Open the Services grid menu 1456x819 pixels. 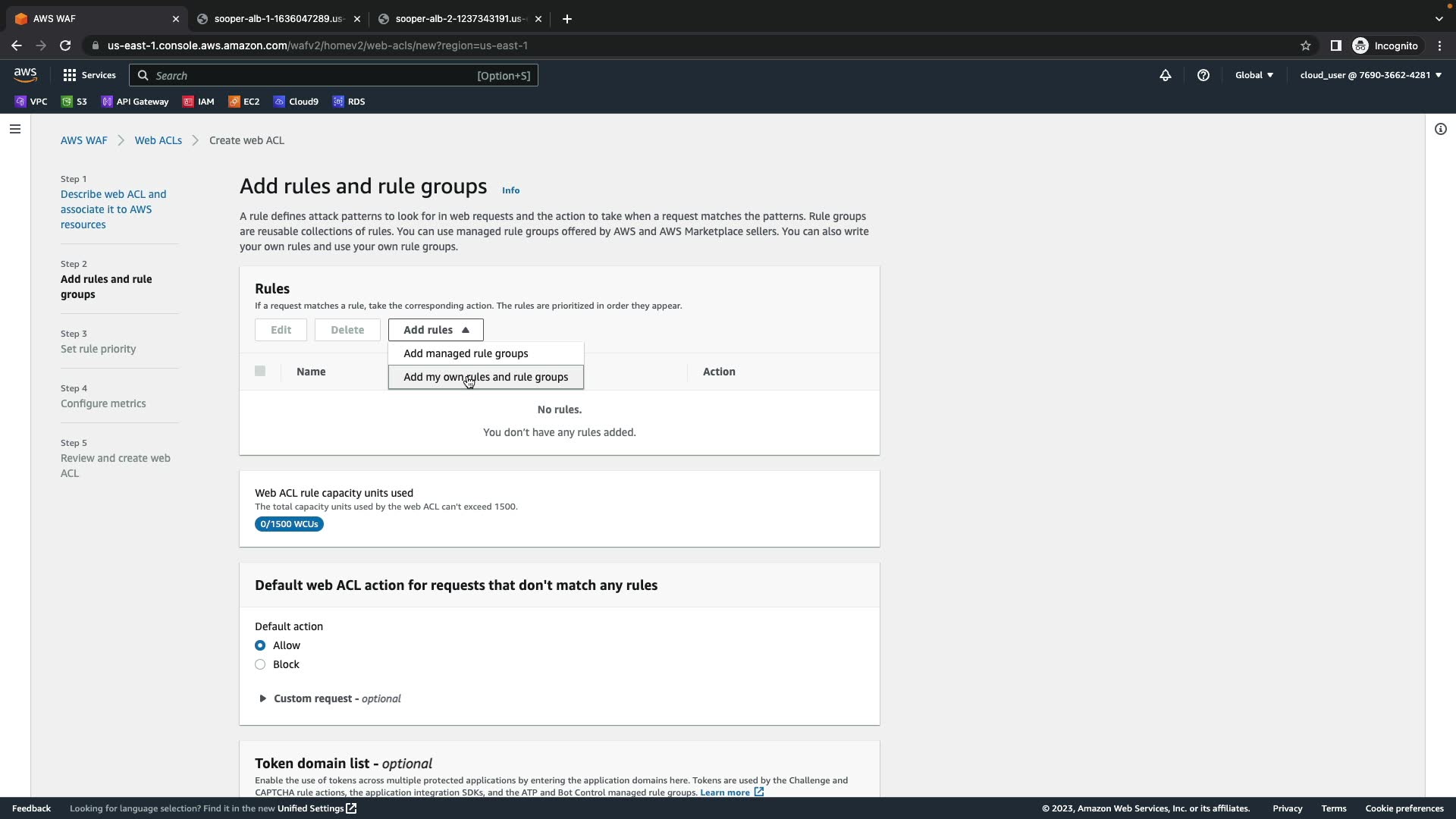(89, 75)
